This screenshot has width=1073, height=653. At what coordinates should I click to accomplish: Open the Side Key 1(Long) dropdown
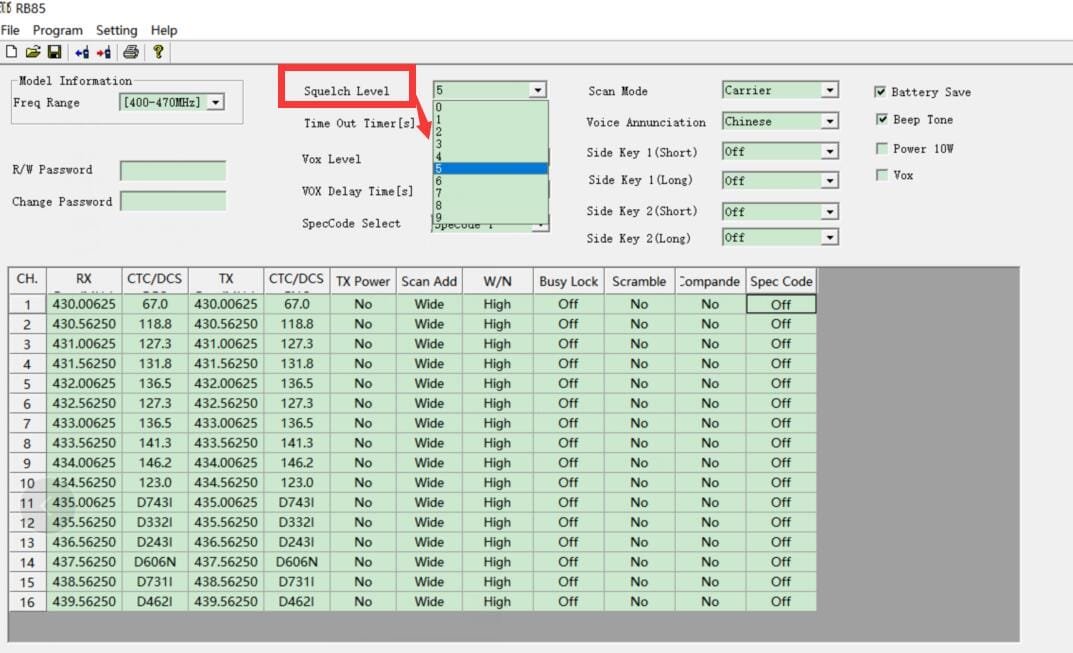(829, 181)
